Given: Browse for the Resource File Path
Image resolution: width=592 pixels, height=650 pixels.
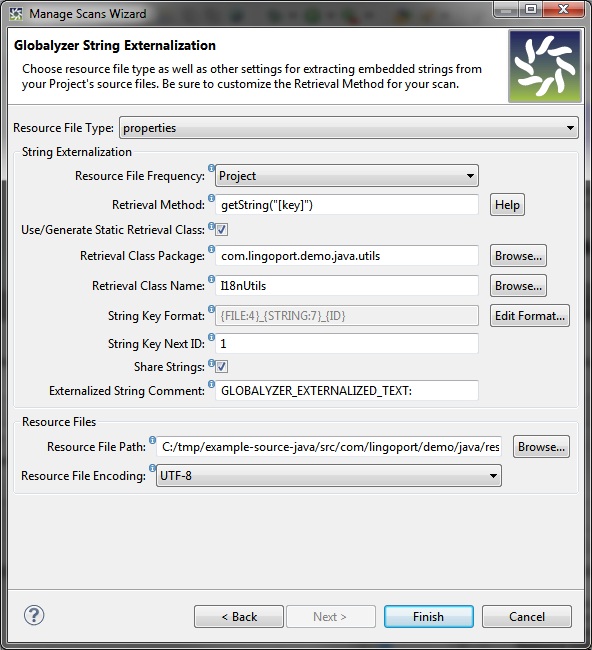Looking at the screenshot, I should click(541, 447).
